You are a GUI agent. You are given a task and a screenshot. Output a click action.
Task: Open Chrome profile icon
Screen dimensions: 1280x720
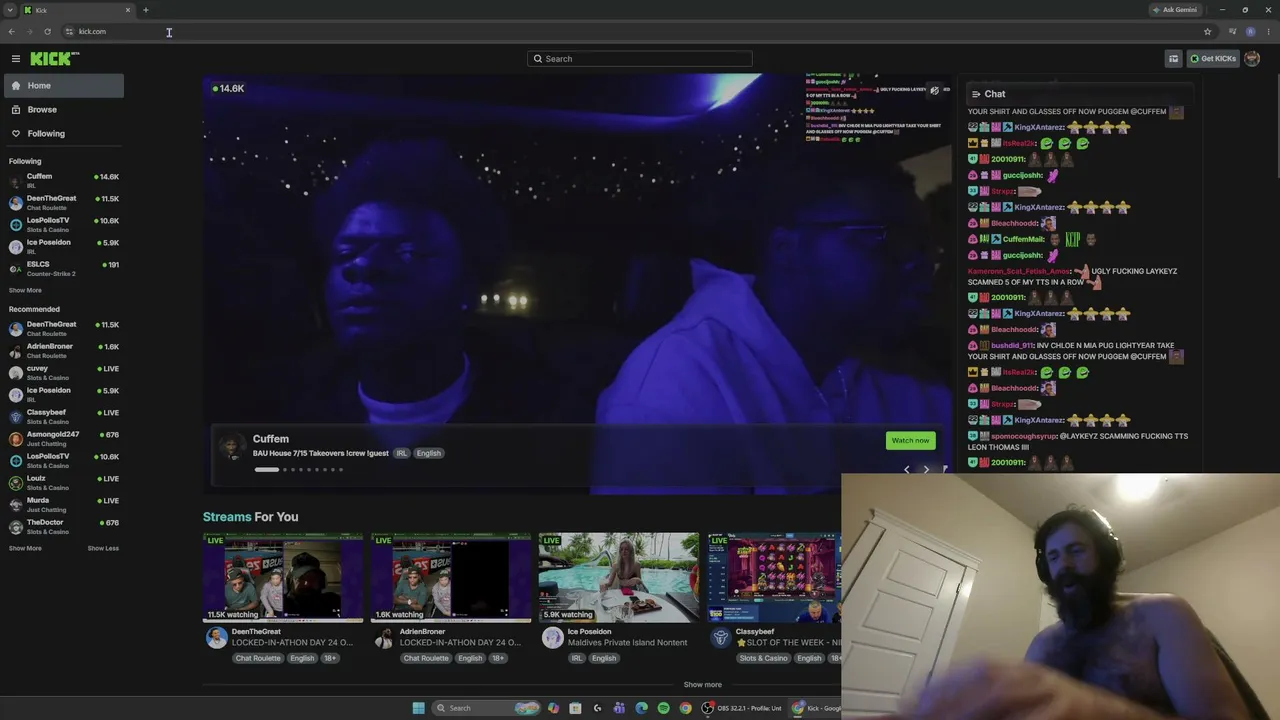click(x=1250, y=32)
